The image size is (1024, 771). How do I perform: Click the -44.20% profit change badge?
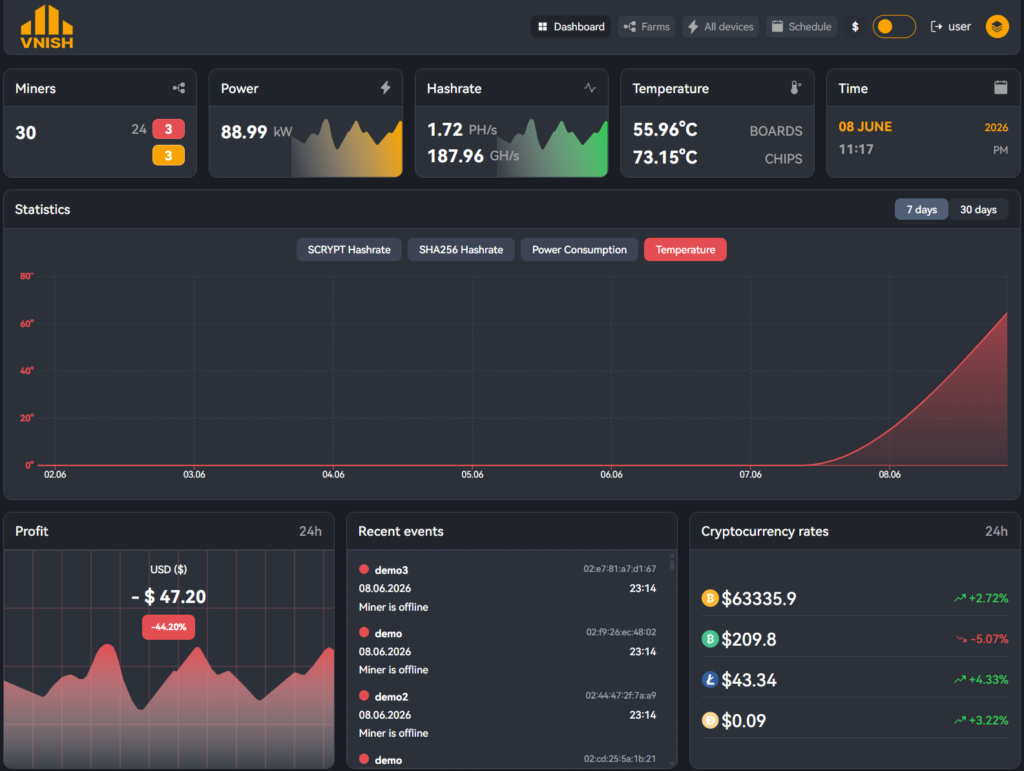point(168,627)
